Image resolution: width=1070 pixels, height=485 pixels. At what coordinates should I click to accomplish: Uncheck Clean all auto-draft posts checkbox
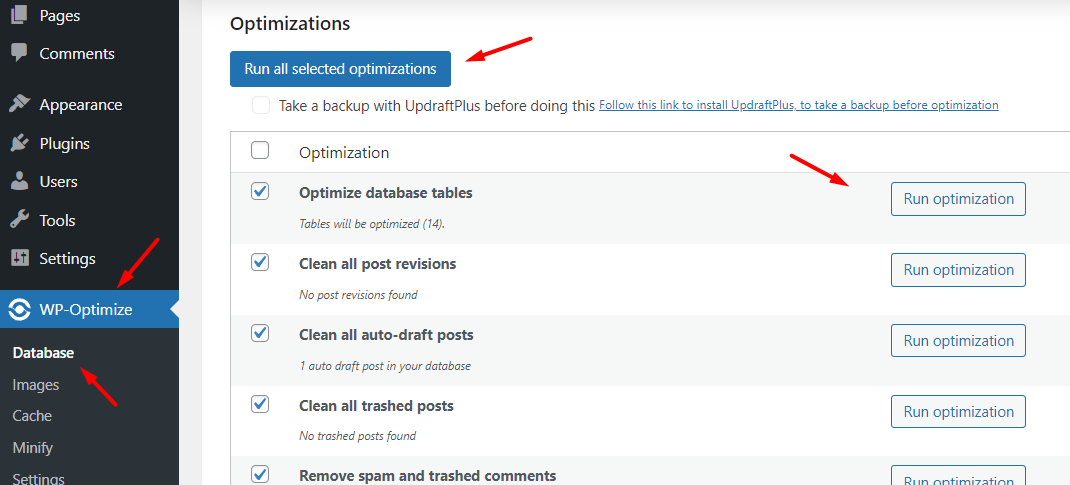[260, 333]
